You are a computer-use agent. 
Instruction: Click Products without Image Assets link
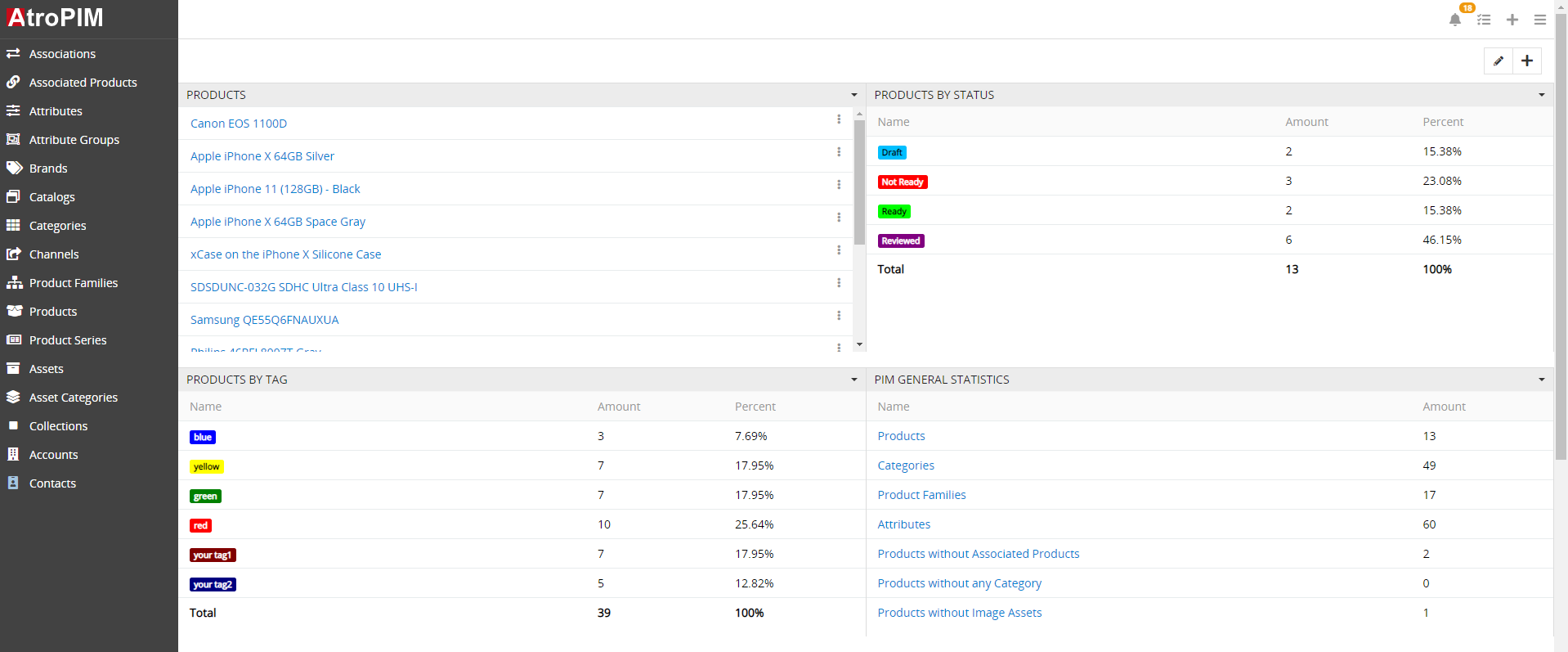[959, 613]
